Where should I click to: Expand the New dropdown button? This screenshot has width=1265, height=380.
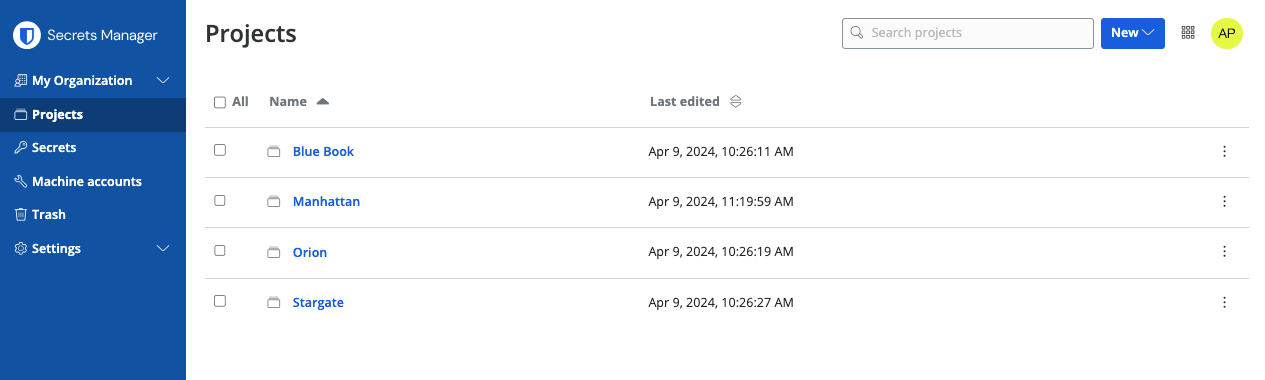(x=1133, y=33)
